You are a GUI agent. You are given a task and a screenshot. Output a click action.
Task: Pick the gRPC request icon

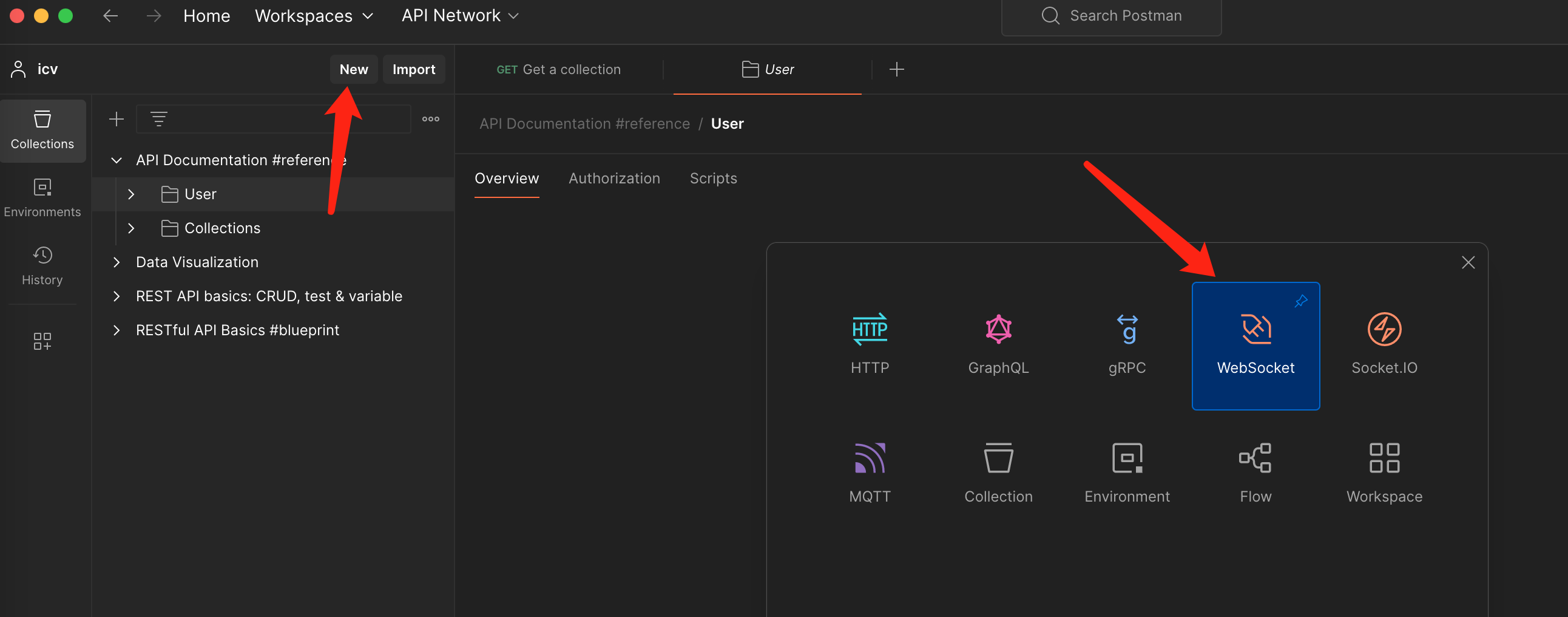pyautogui.click(x=1127, y=330)
